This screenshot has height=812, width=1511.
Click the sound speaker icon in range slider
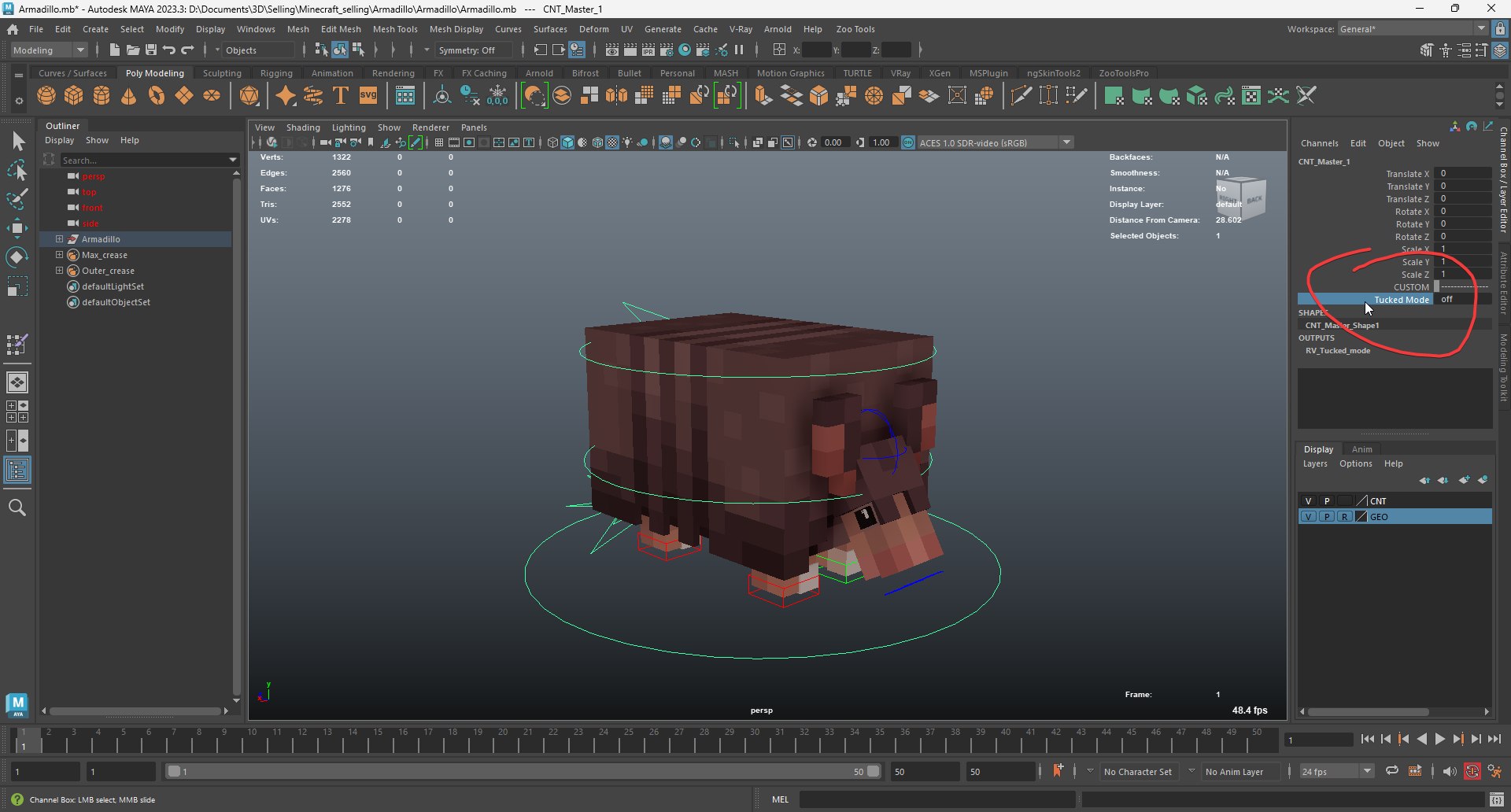point(1449,771)
